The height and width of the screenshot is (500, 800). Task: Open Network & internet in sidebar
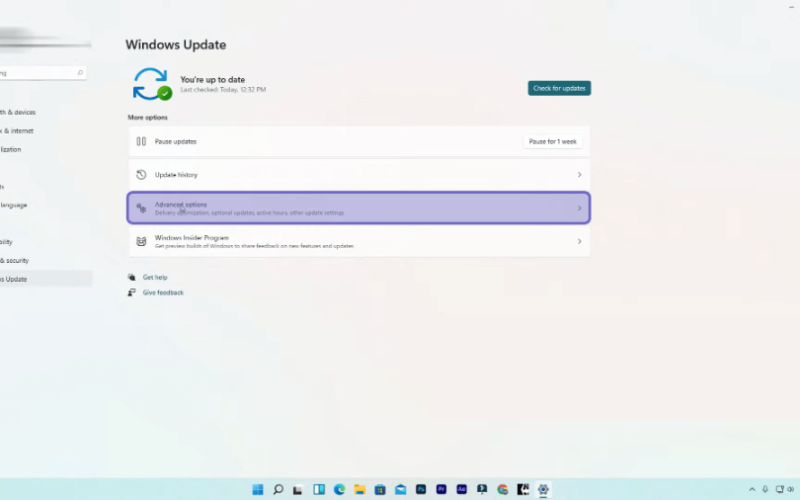coord(17,131)
